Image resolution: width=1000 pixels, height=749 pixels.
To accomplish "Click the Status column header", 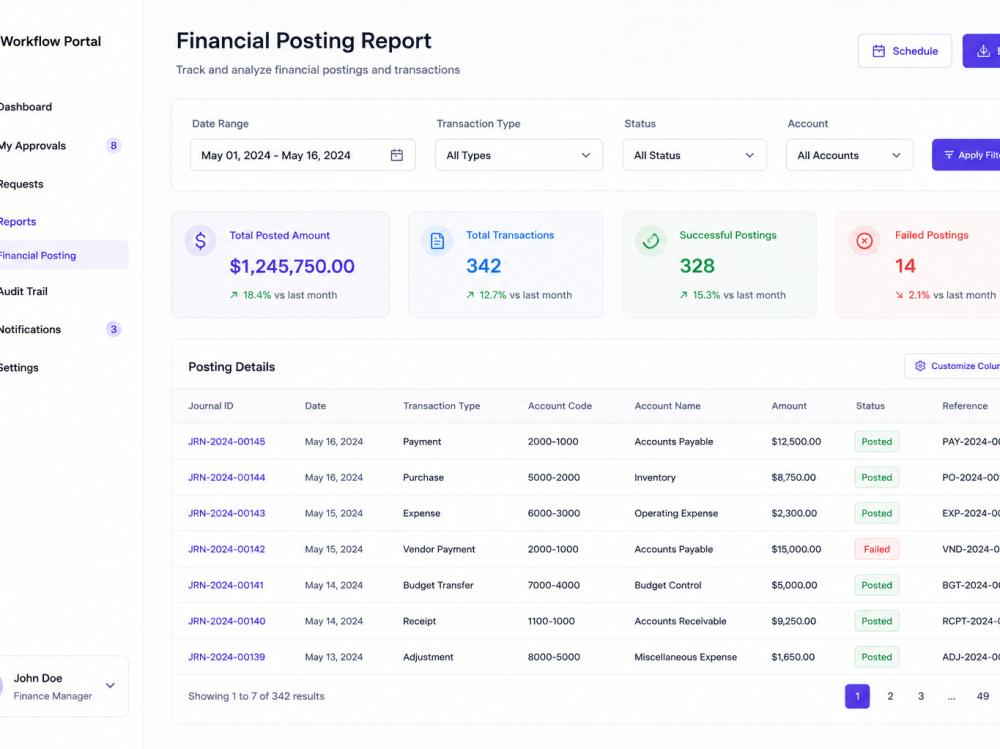I will pyautogui.click(x=870, y=406).
